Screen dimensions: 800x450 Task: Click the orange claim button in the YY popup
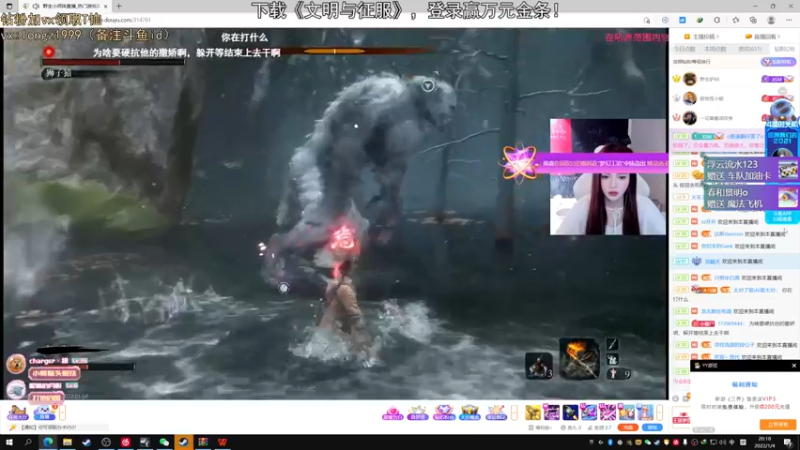pyautogui.click(x=778, y=424)
